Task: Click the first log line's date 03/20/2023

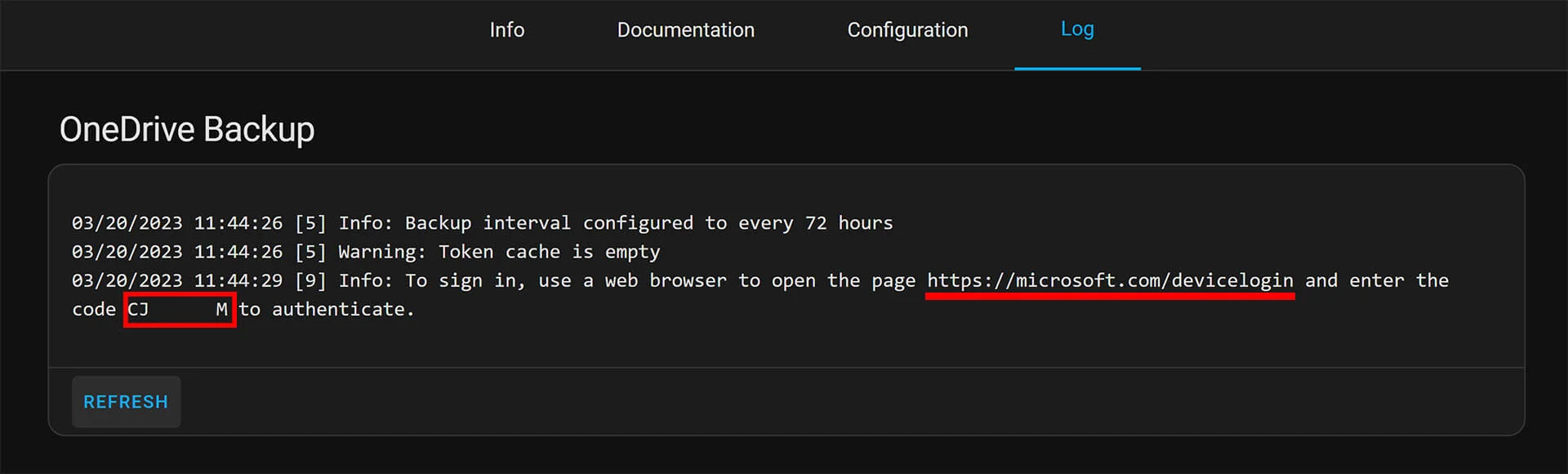Action: tap(127, 223)
